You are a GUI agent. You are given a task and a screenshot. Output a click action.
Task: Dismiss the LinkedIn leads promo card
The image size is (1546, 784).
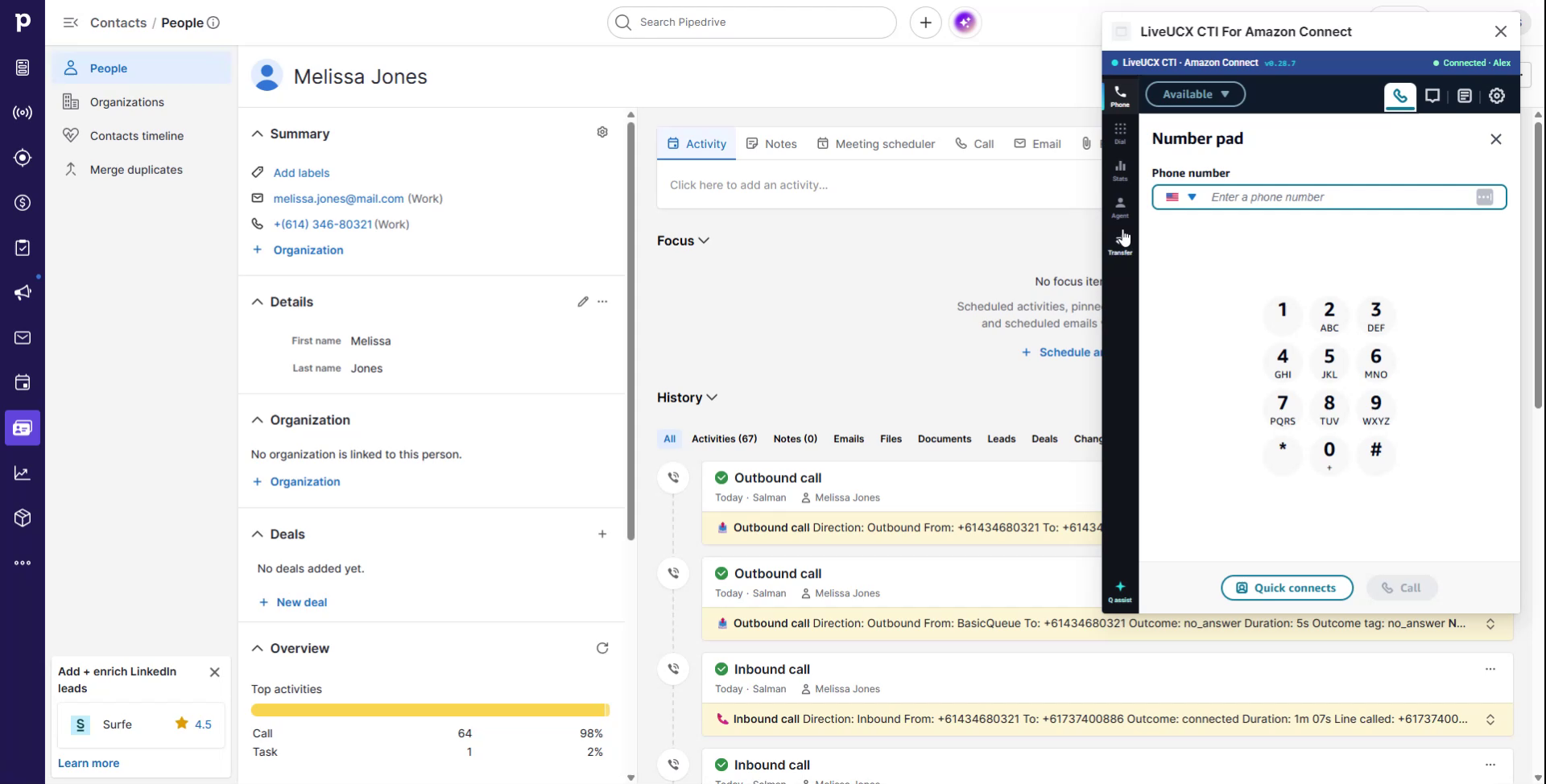pyautogui.click(x=215, y=672)
